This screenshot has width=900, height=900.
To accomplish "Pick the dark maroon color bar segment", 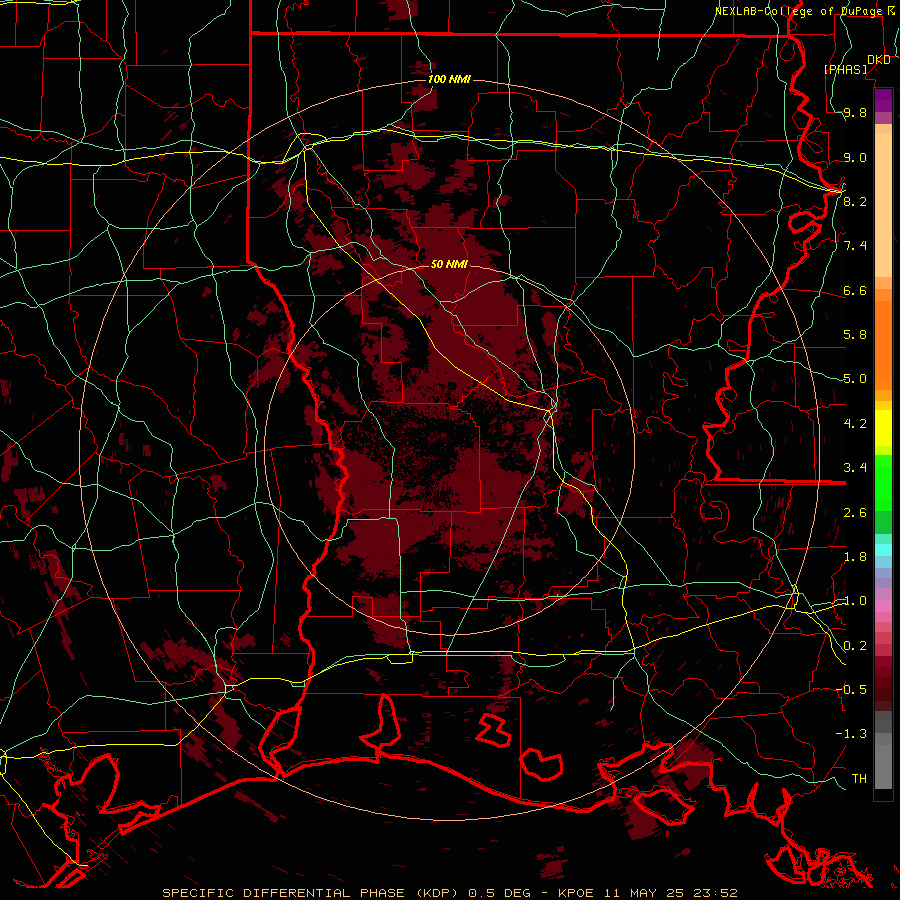I will 883,683.
